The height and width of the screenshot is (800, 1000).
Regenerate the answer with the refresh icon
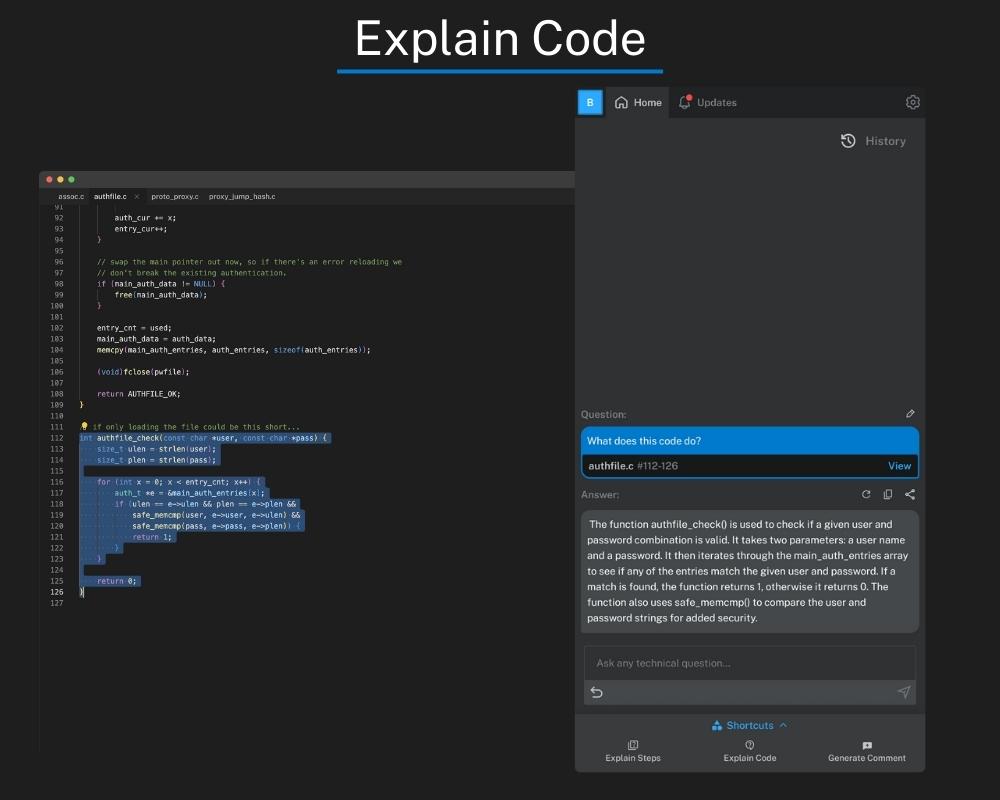(x=866, y=494)
